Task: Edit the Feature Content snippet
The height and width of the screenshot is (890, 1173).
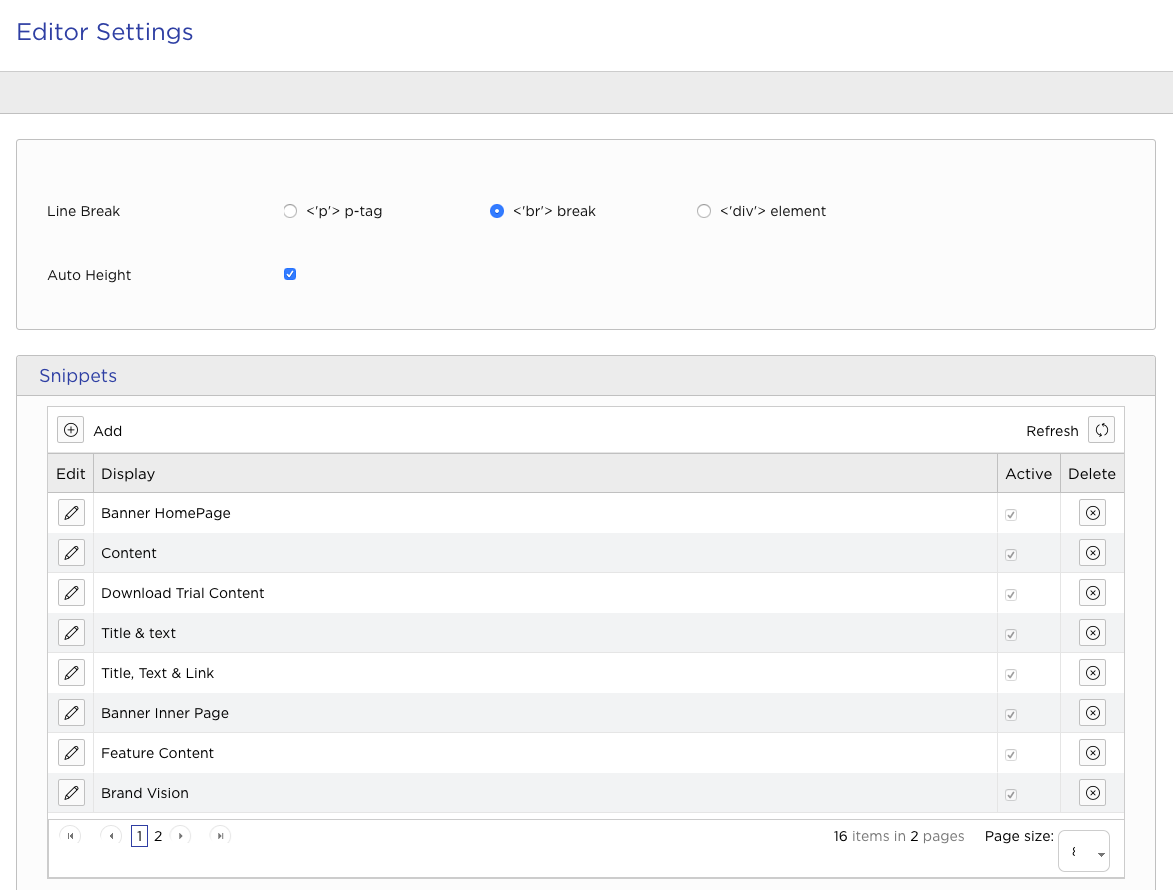Action: pyautogui.click(x=71, y=753)
